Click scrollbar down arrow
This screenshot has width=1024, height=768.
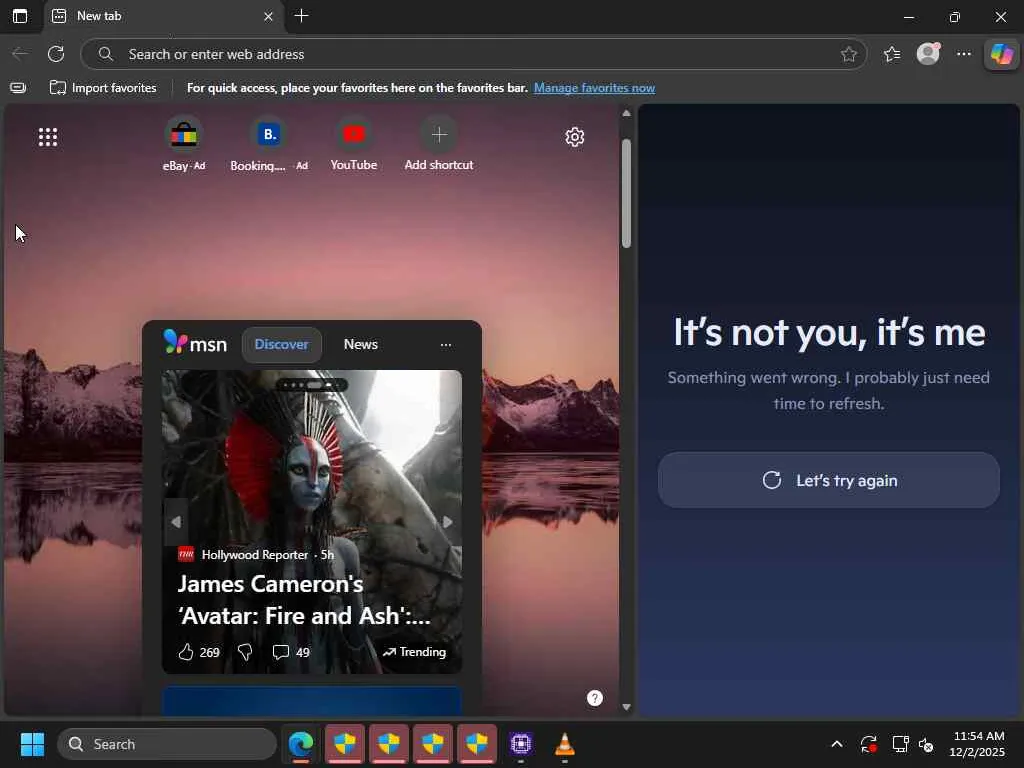(626, 707)
